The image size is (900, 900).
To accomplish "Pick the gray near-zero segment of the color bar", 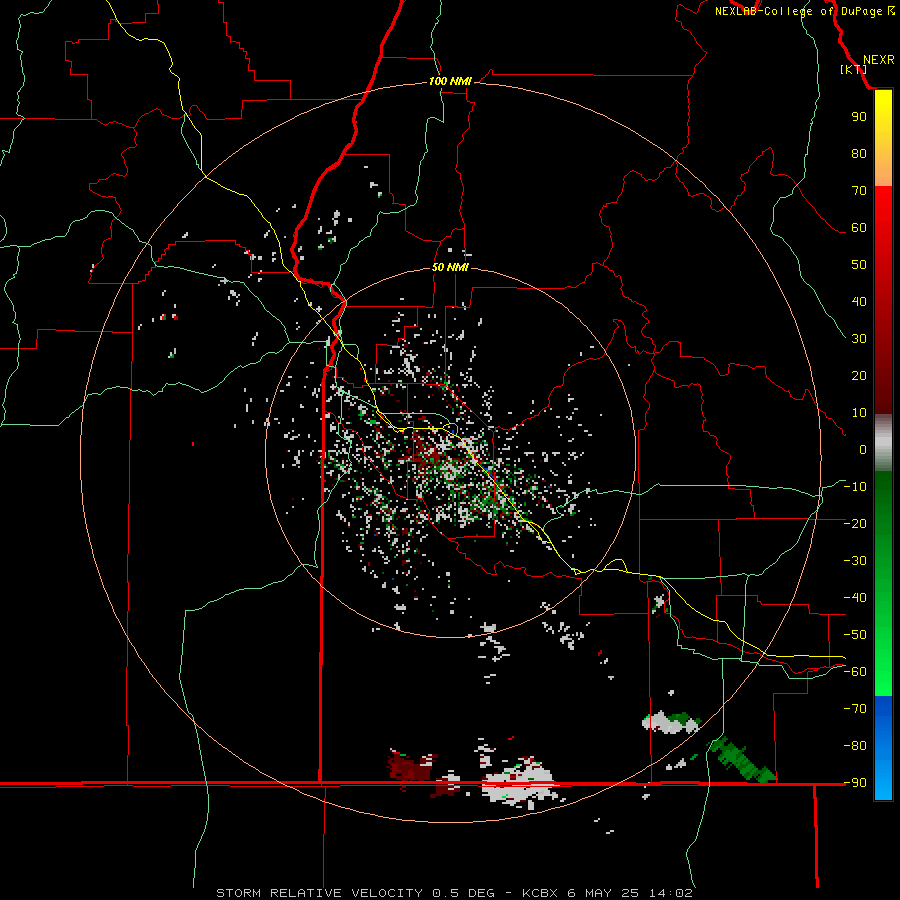I will click(883, 443).
